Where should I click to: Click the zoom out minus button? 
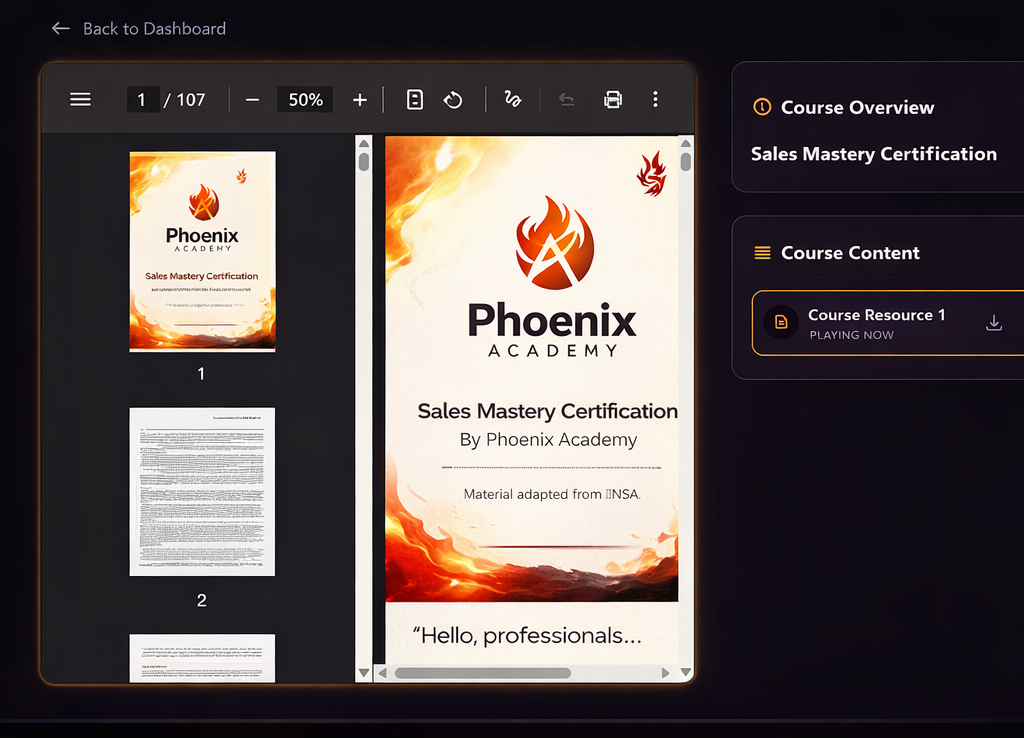[252, 99]
